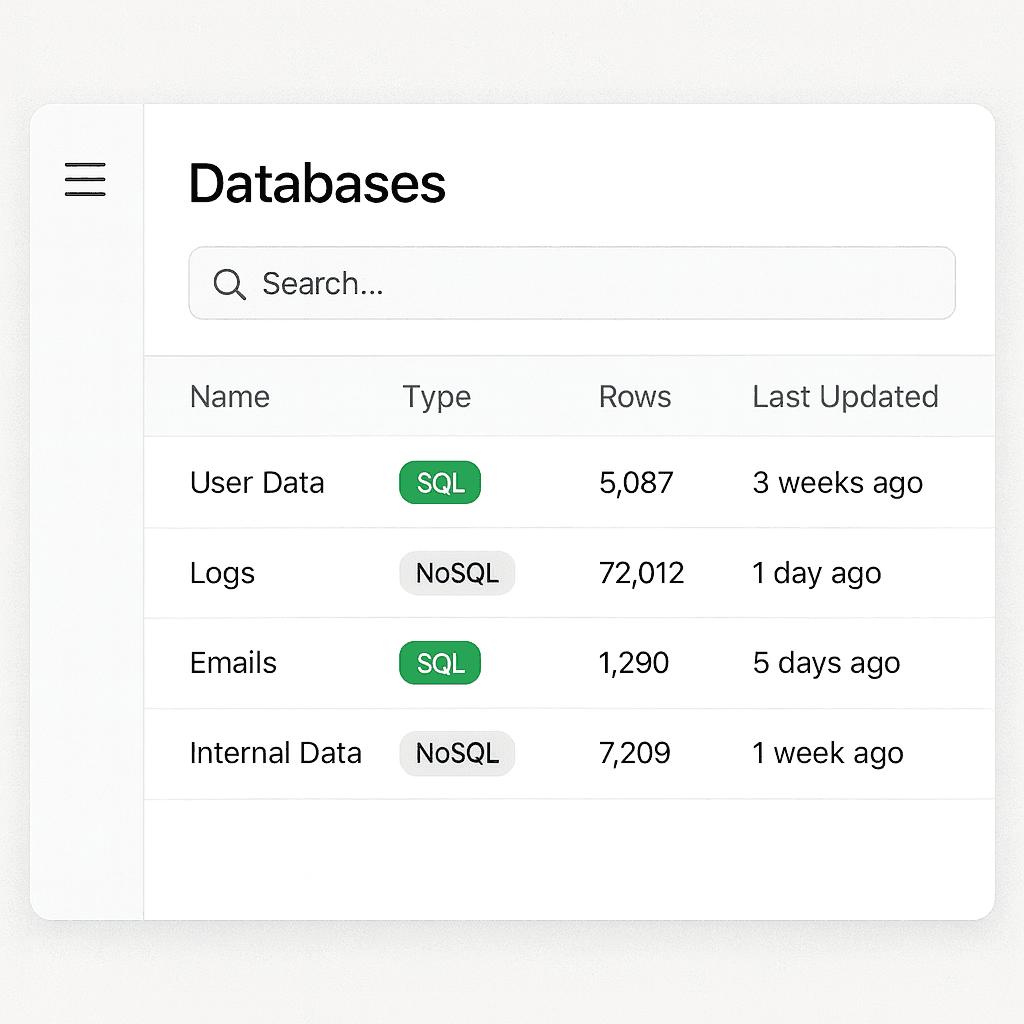The width and height of the screenshot is (1024, 1024).
Task: Click the 1 day ago timestamp
Action: (816, 573)
